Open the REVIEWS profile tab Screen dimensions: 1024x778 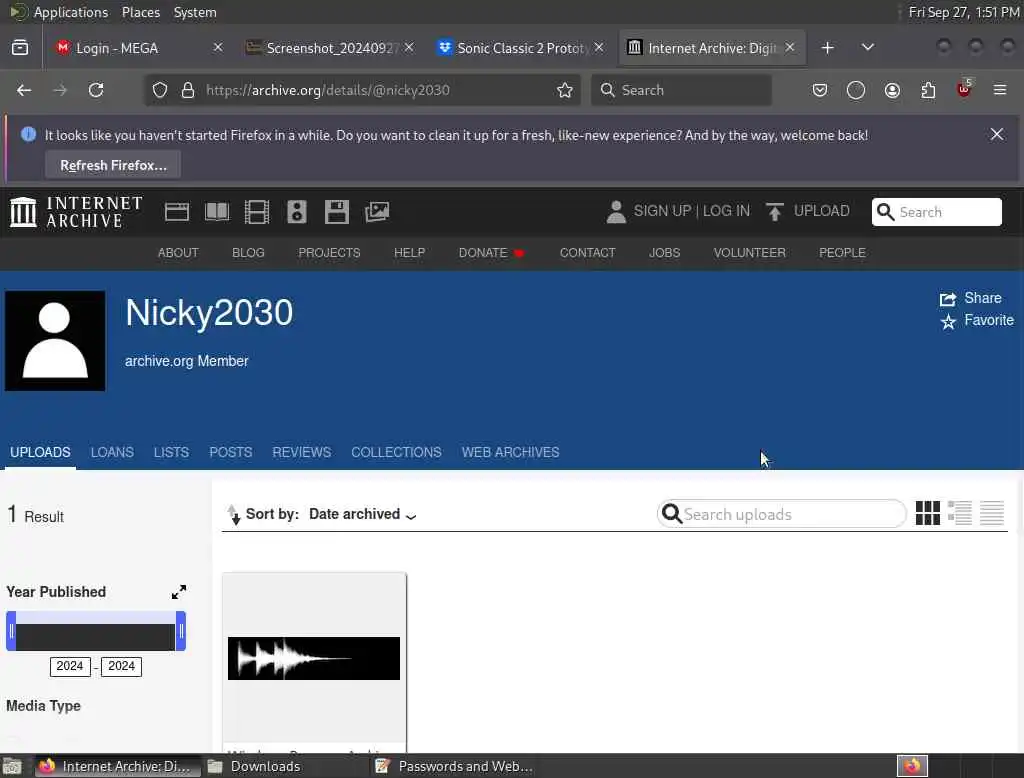click(x=302, y=452)
